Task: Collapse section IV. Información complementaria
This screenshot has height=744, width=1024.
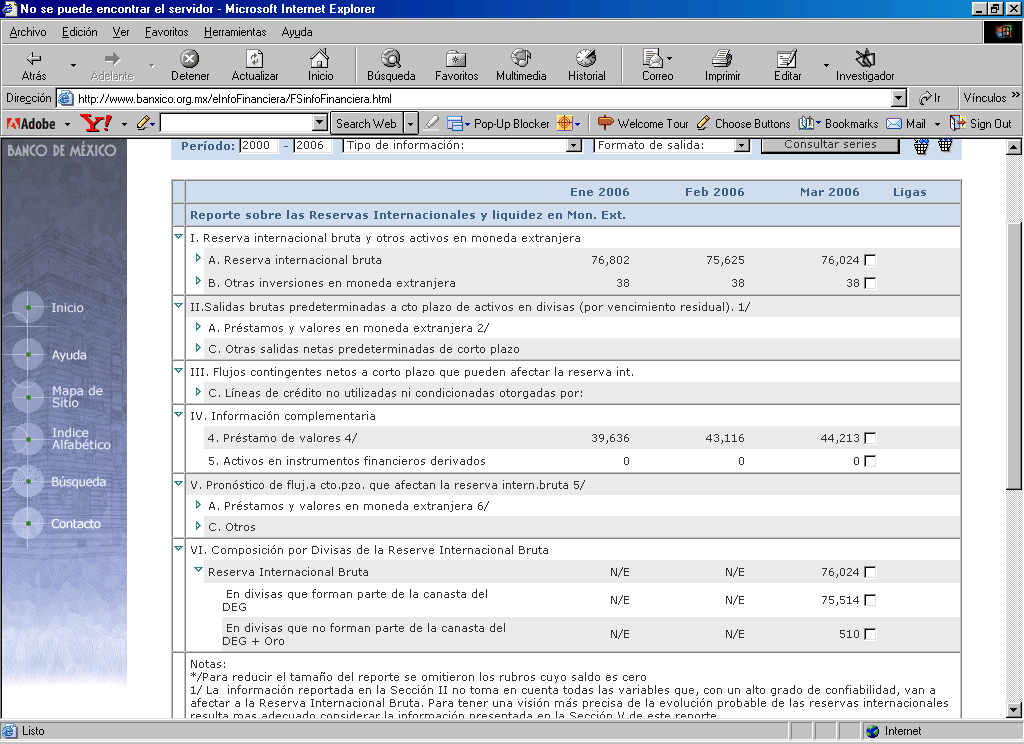Action: 179,415
